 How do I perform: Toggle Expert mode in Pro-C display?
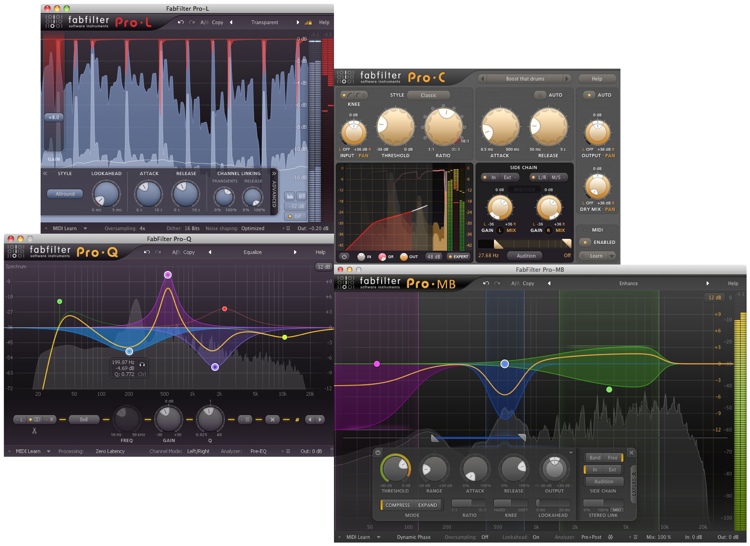point(458,257)
